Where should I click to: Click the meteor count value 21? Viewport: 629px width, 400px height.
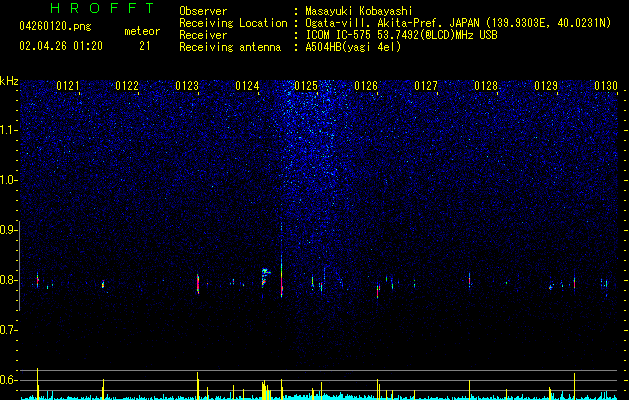[x=145, y=46]
